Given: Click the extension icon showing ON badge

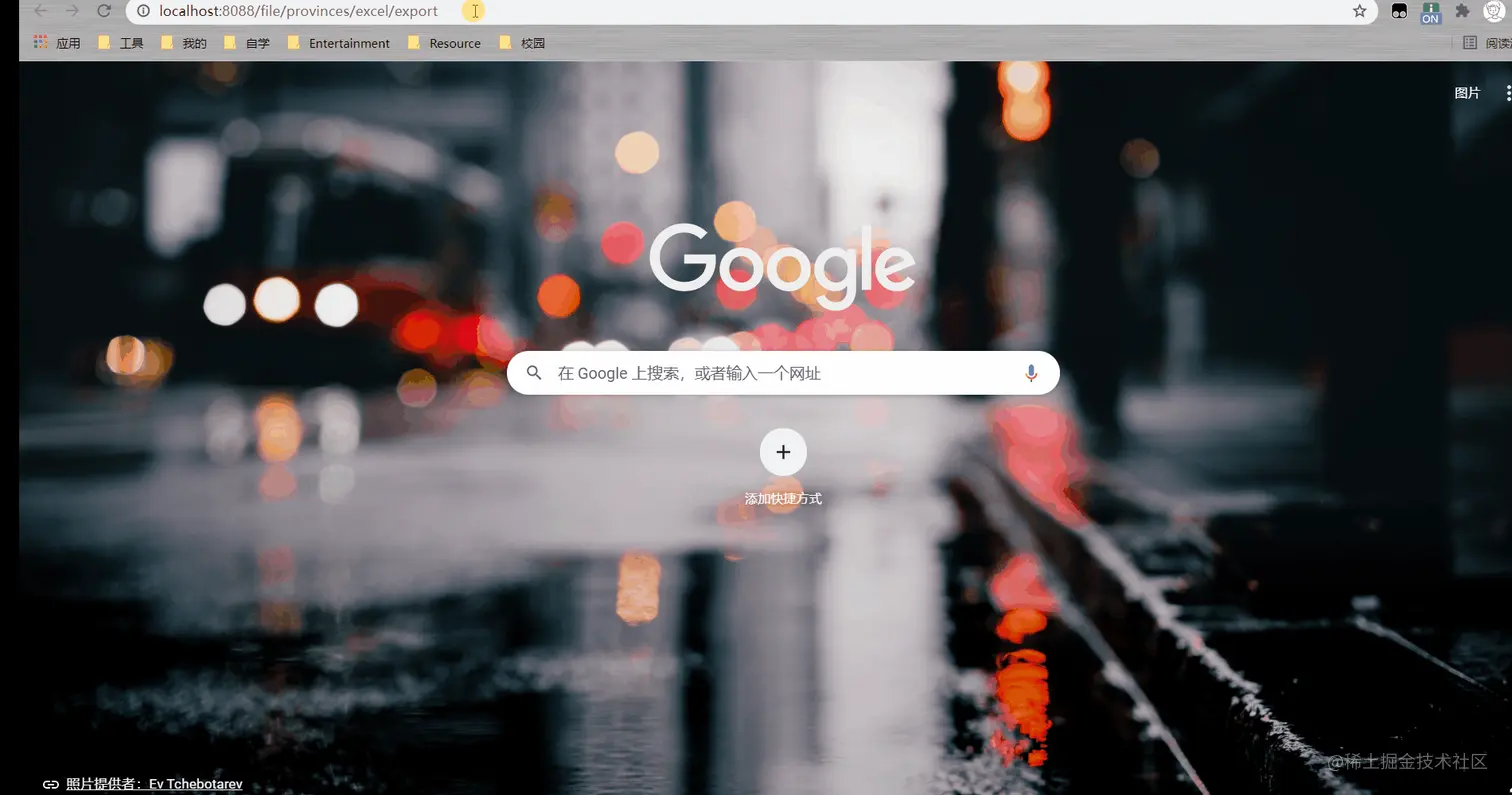Looking at the screenshot, I should tap(1430, 13).
